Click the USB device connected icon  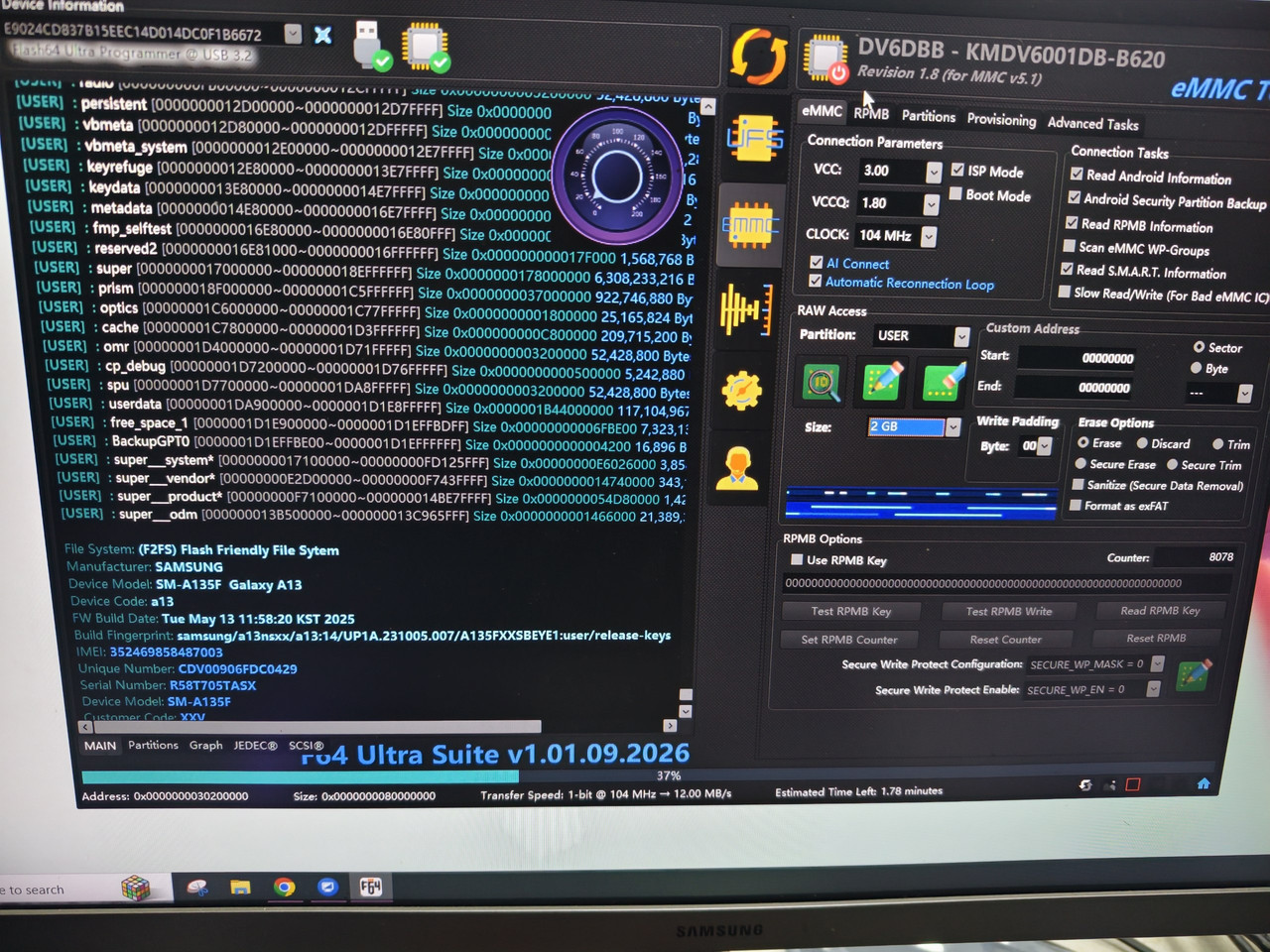(371, 45)
